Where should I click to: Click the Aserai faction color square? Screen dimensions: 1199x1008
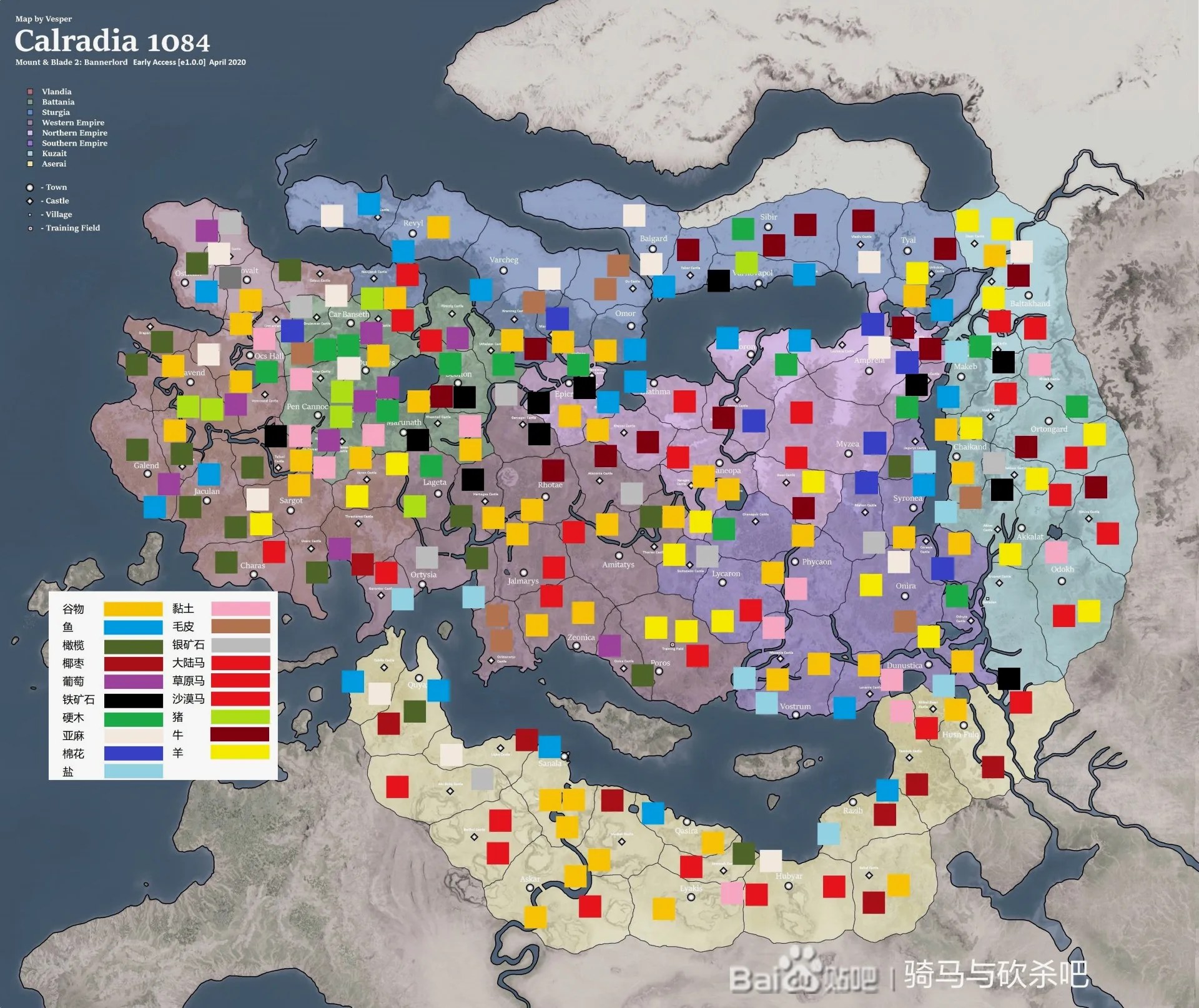click(29, 164)
